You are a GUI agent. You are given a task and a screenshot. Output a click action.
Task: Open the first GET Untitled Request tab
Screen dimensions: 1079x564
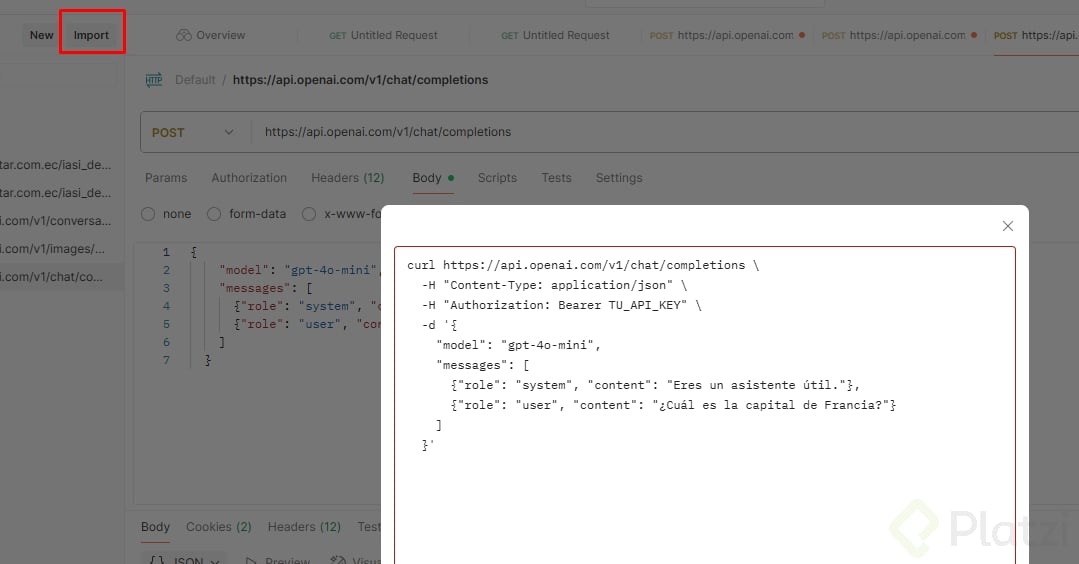[384, 35]
